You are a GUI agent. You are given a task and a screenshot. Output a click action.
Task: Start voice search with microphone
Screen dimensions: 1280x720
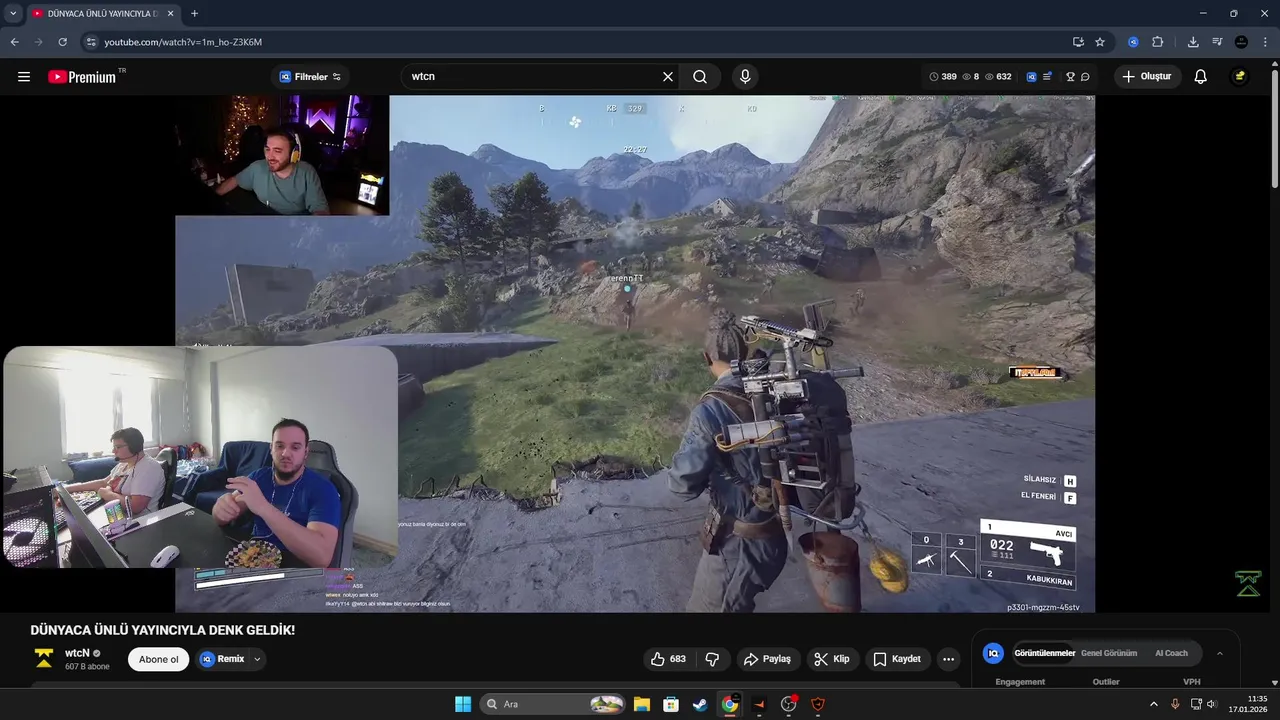[x=744, y=77]
